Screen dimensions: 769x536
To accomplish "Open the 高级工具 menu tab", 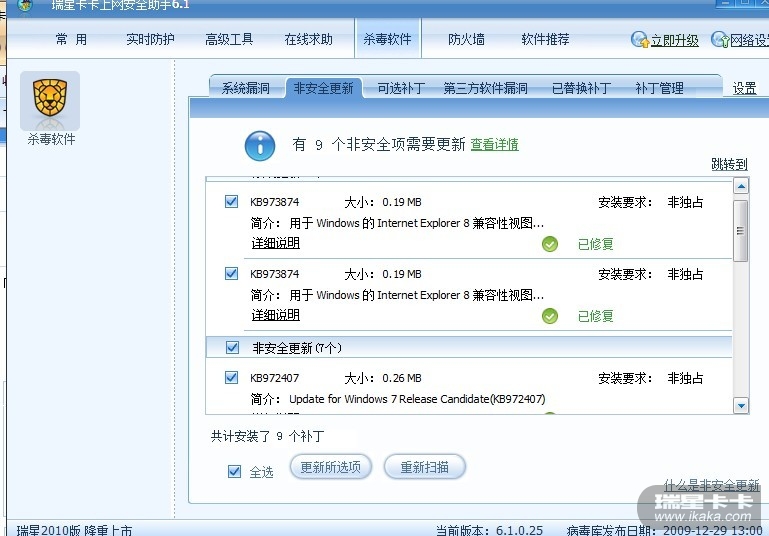I will pyautogui.click(x=229, y=39).
